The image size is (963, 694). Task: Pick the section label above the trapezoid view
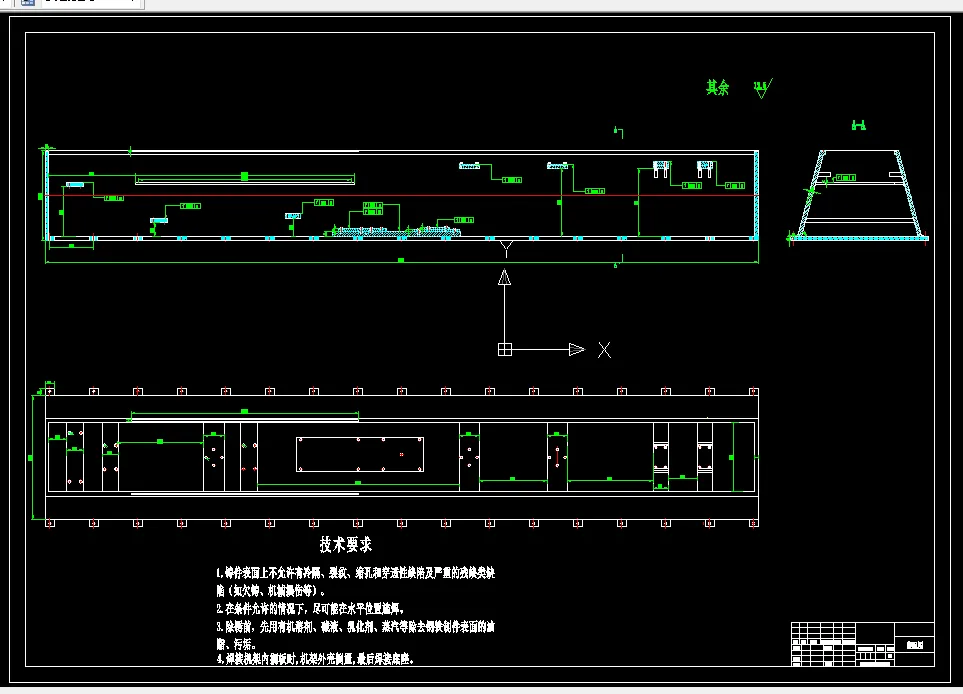[859, 125]
